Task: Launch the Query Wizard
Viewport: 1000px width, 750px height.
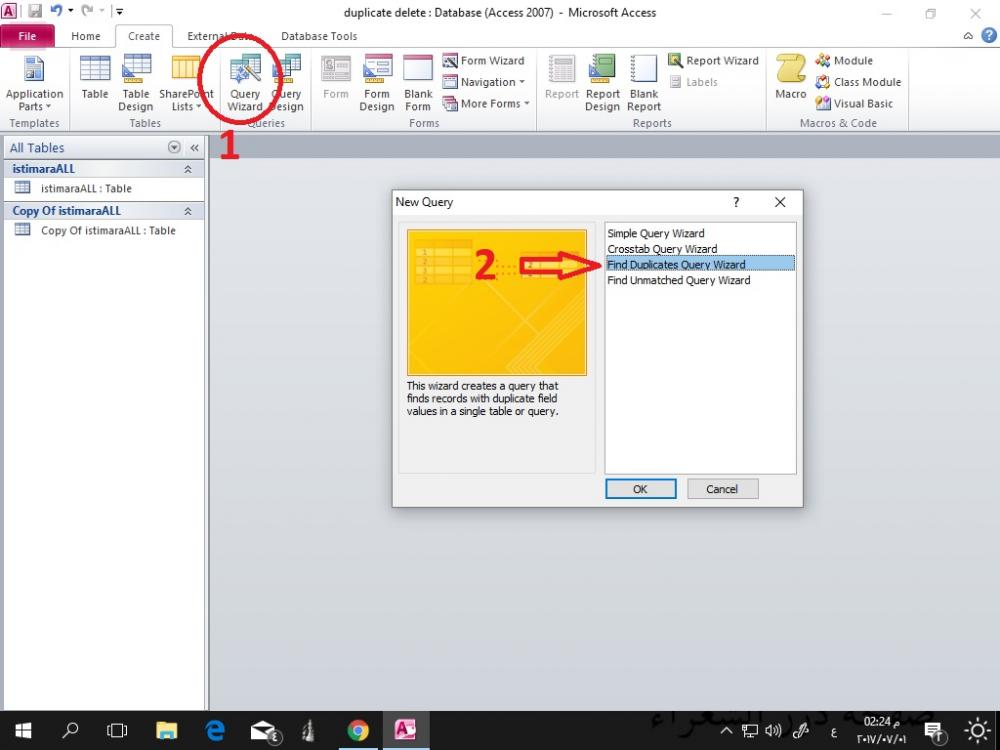Action: coord(245,84)
